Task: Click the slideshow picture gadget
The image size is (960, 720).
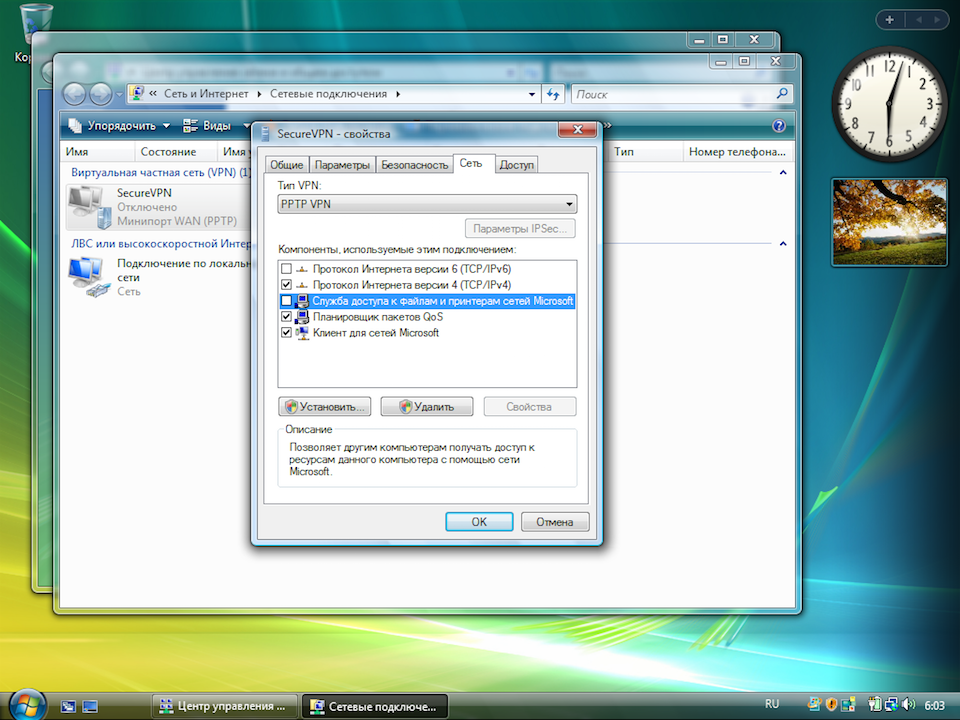Action: click(889, 222)
